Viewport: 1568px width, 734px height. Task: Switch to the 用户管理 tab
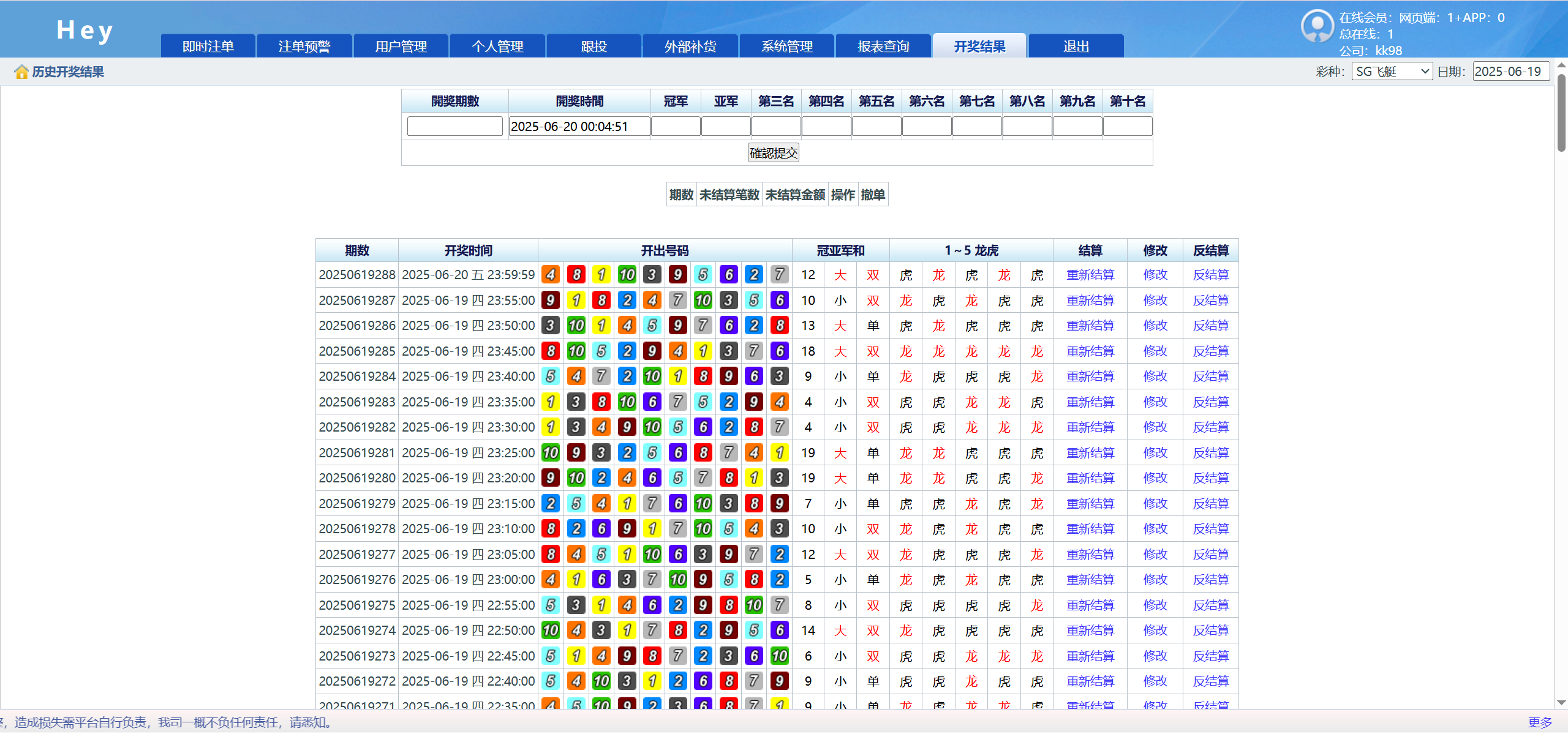(401, 47)
